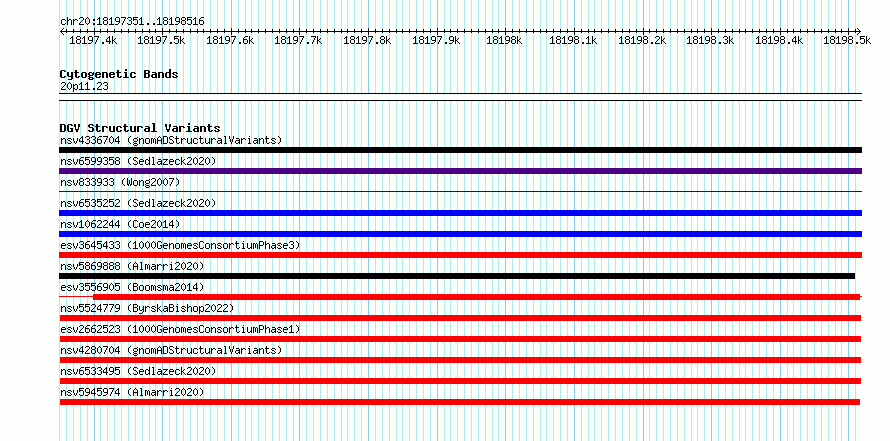Click the red esv3645433 variant bar
Screen dimensions: 890x441
(x=460, y=255)
